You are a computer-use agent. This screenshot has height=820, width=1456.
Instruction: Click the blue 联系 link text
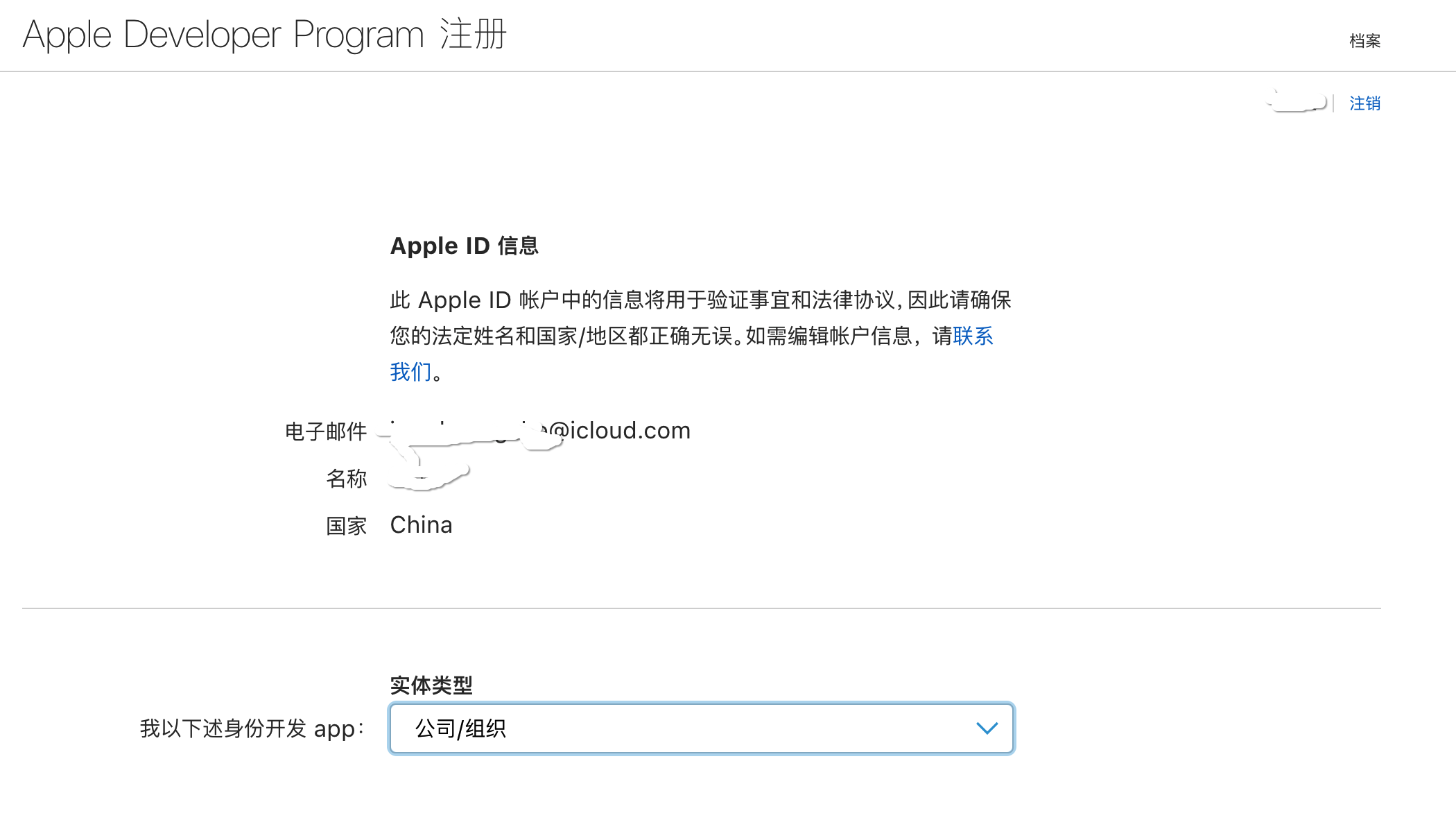point(973,336)
